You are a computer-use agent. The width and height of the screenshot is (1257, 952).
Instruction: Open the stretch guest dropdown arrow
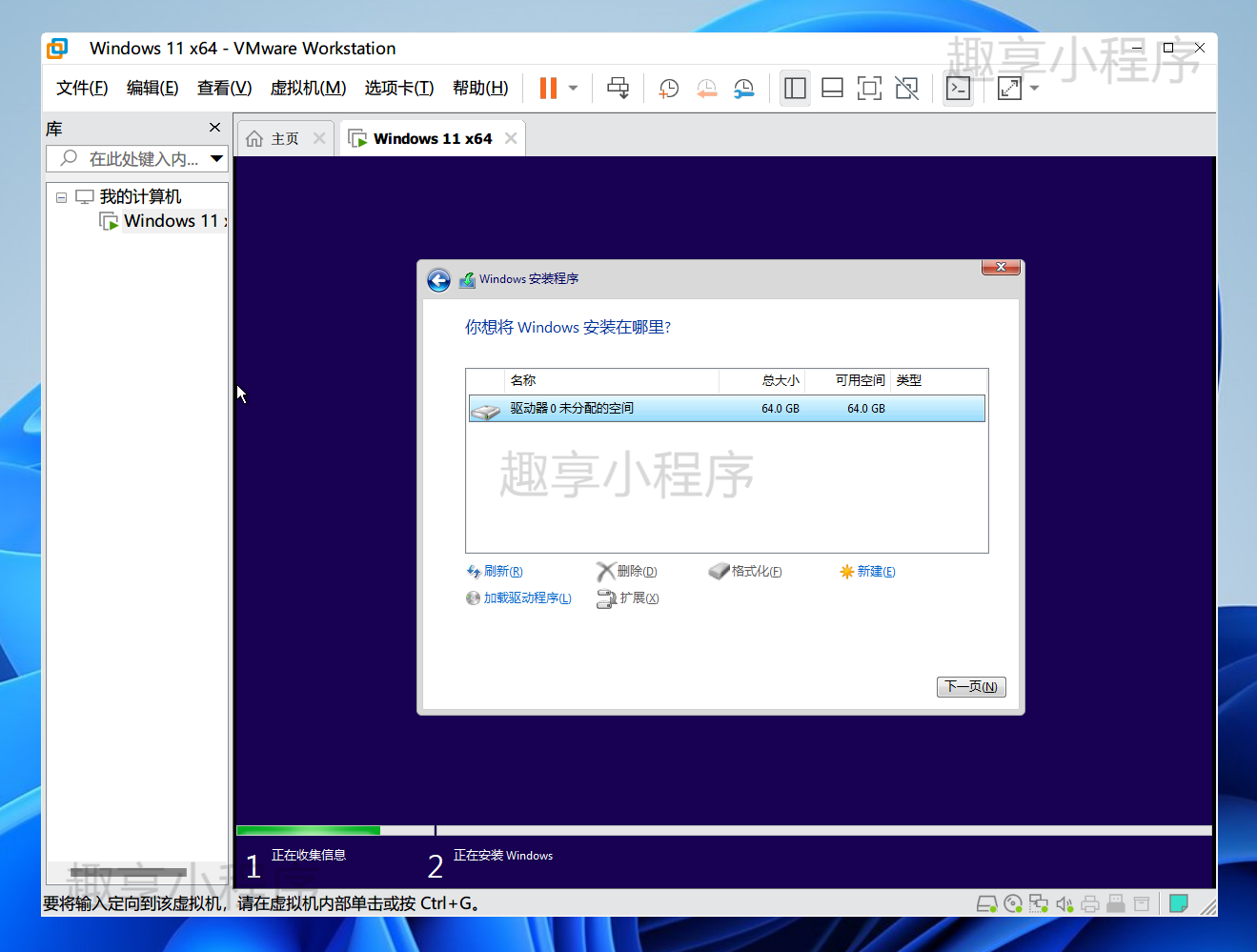(1034, 89)
